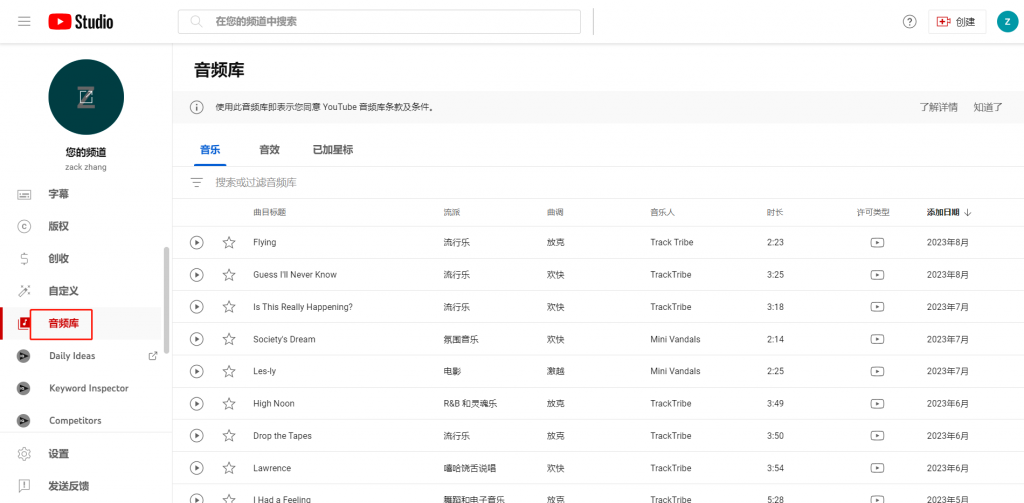Screen dimensions: 1024x503
Task: Click the license icon for Society's Dream
Action: [878, 339]
